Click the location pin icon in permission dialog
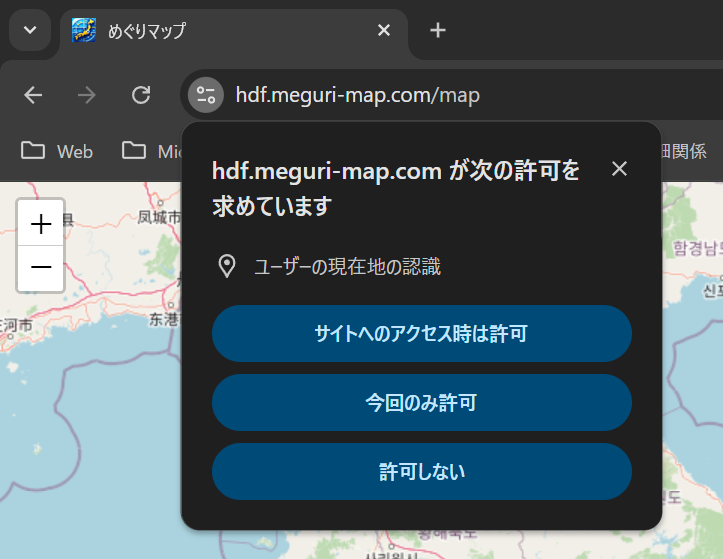The image size is (723, 559). pyautogui.click(x=227, y=266)
